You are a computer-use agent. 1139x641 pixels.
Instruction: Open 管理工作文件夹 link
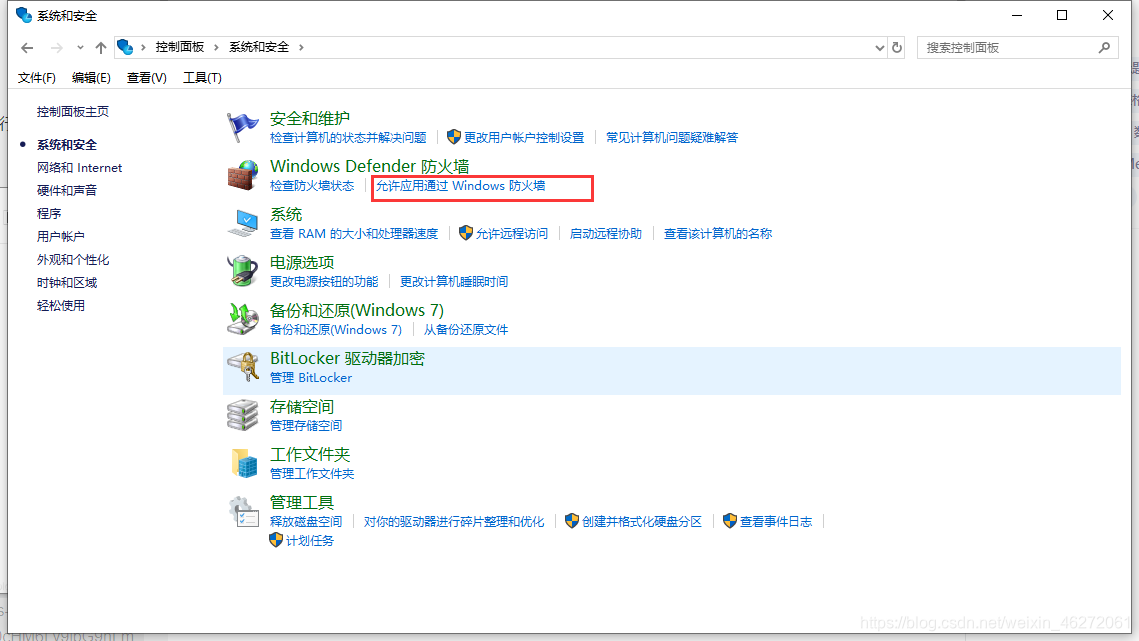pos(312,474)
